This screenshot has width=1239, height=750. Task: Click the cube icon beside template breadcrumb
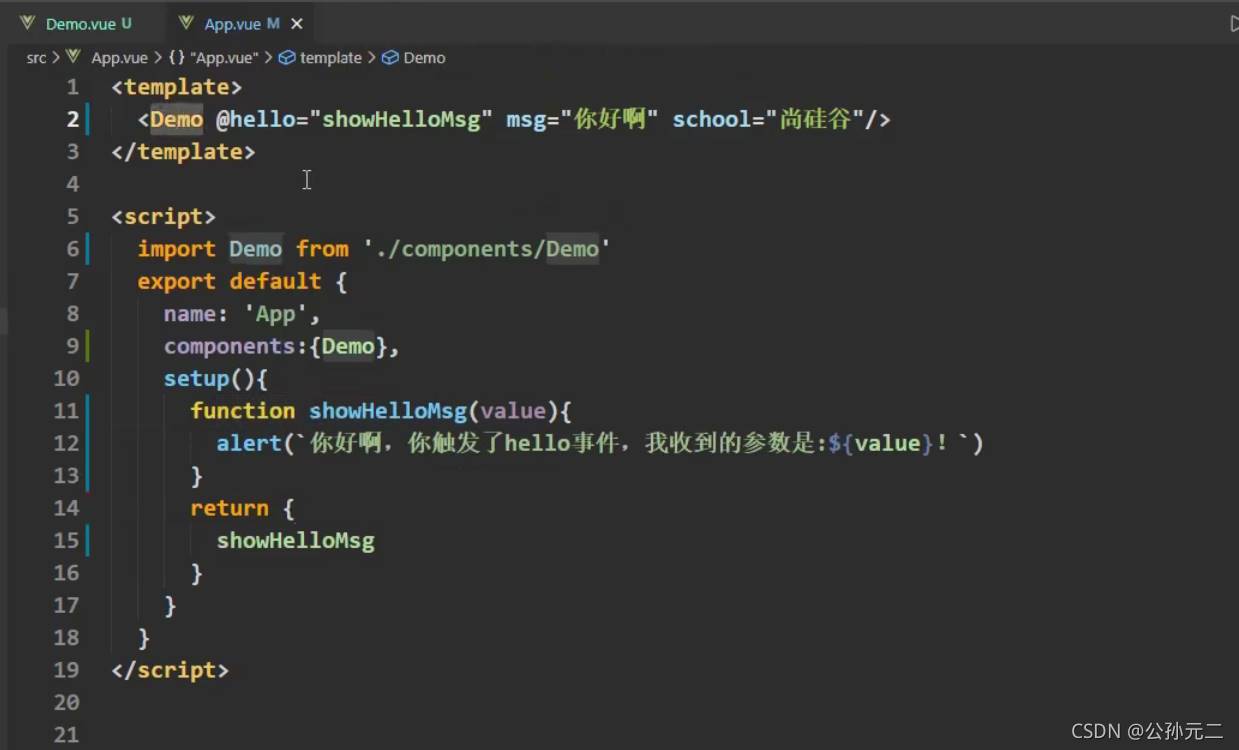[x=287, y=58]
